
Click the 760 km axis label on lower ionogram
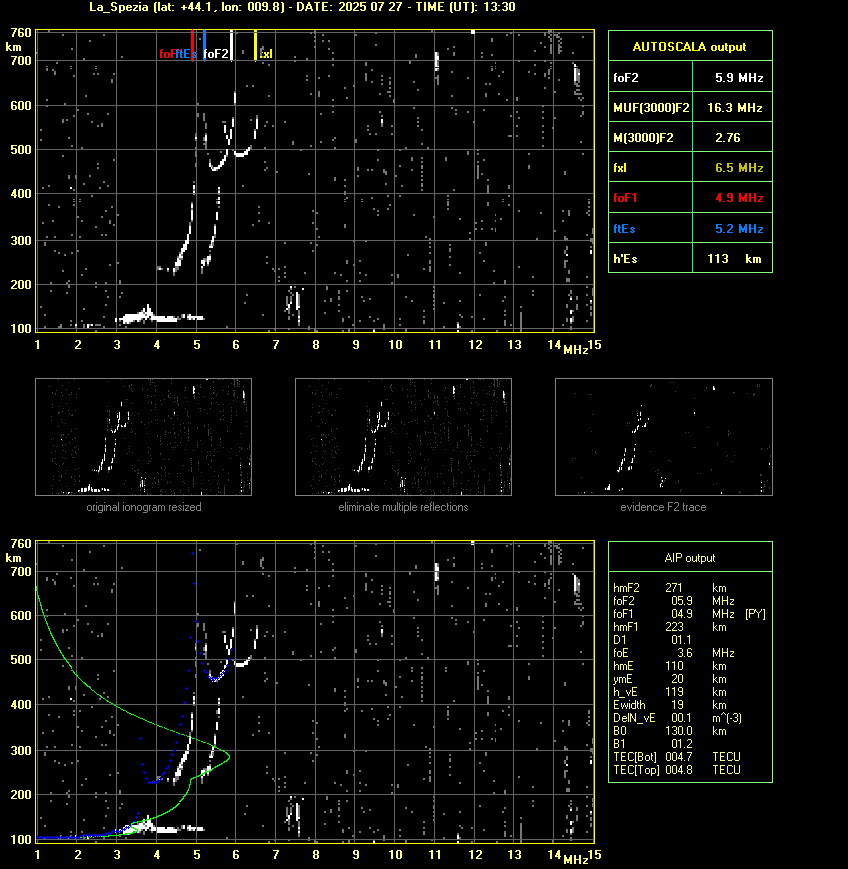21,544
